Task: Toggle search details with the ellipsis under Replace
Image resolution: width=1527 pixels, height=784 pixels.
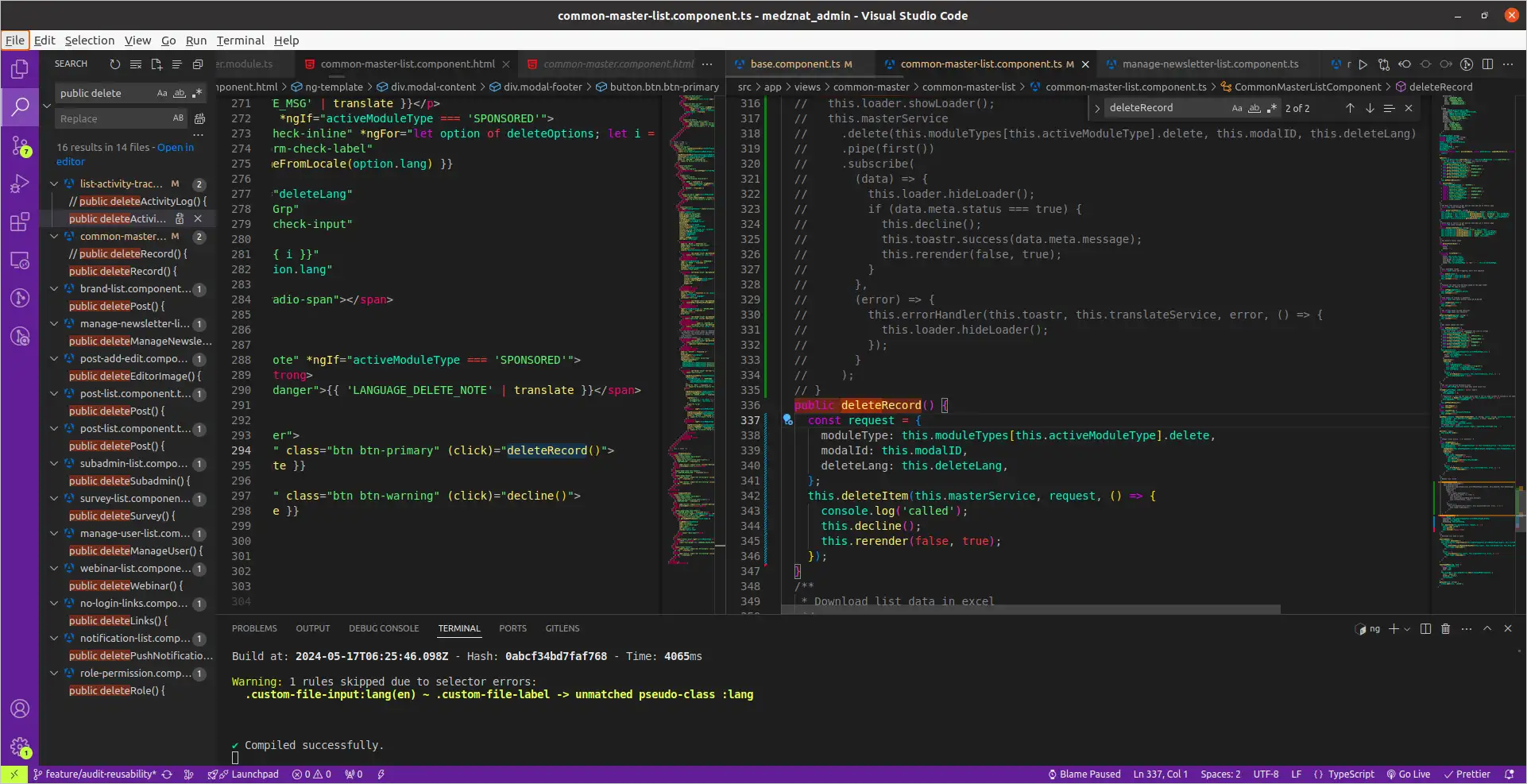Action: pos(199,135)
